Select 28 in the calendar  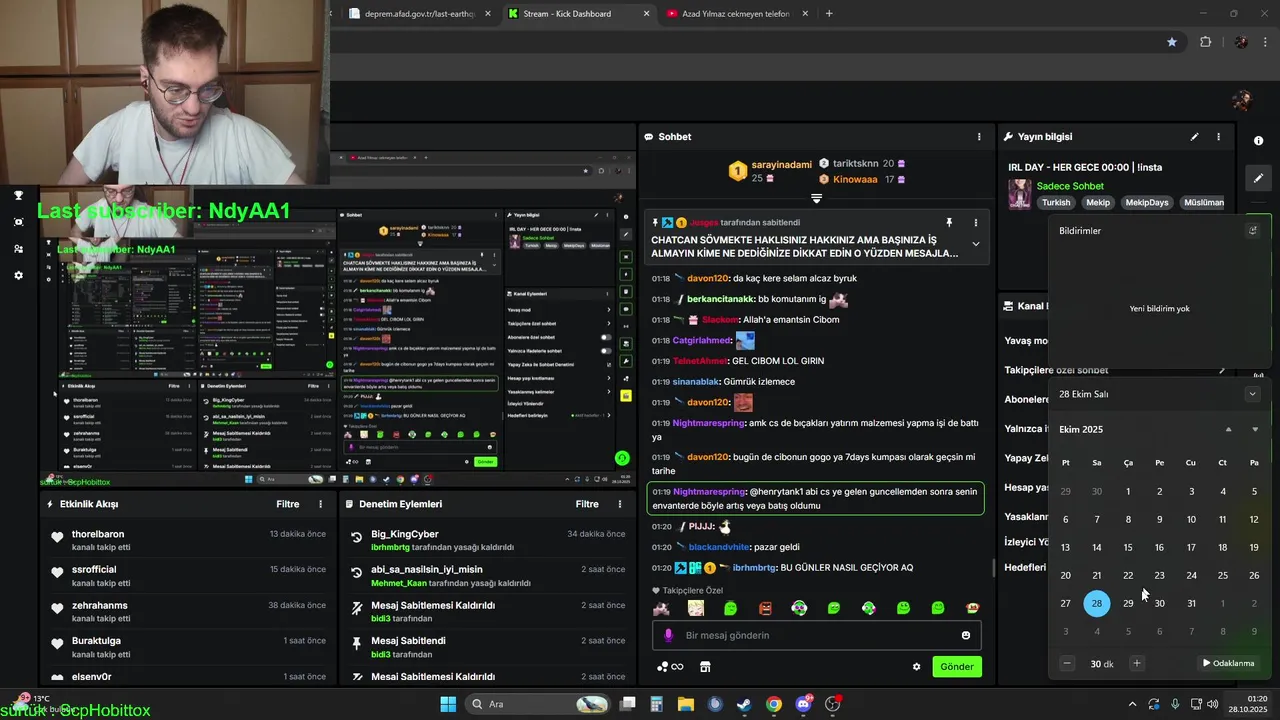(x=1097, y=603)
